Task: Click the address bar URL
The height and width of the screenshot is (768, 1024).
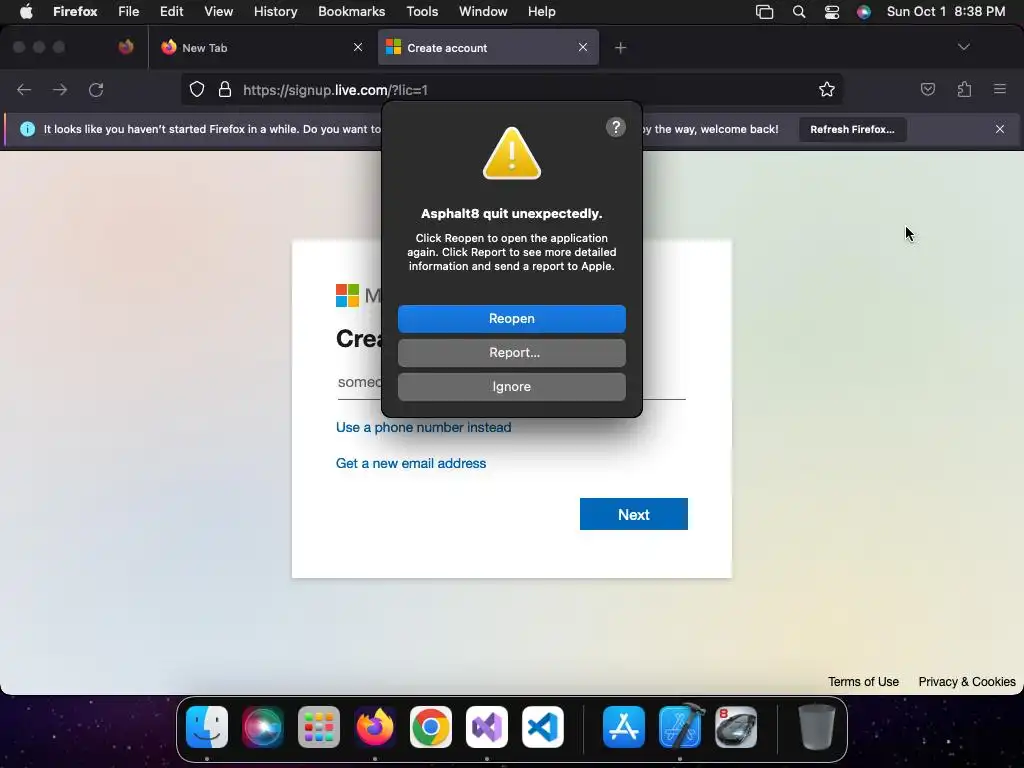Action: [x=335, y=90]
